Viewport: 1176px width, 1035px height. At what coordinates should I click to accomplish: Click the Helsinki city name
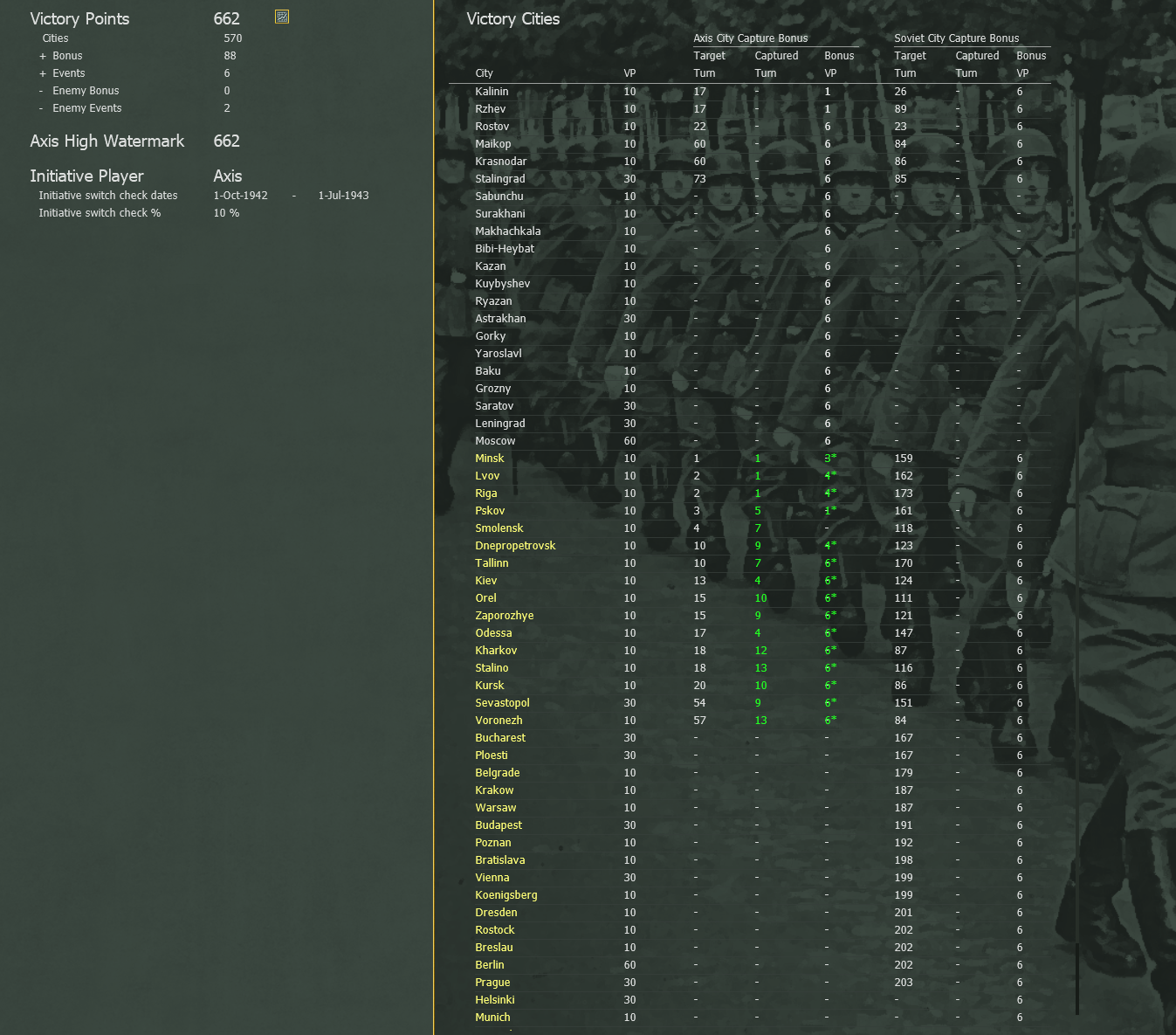tap(495, 1000)
